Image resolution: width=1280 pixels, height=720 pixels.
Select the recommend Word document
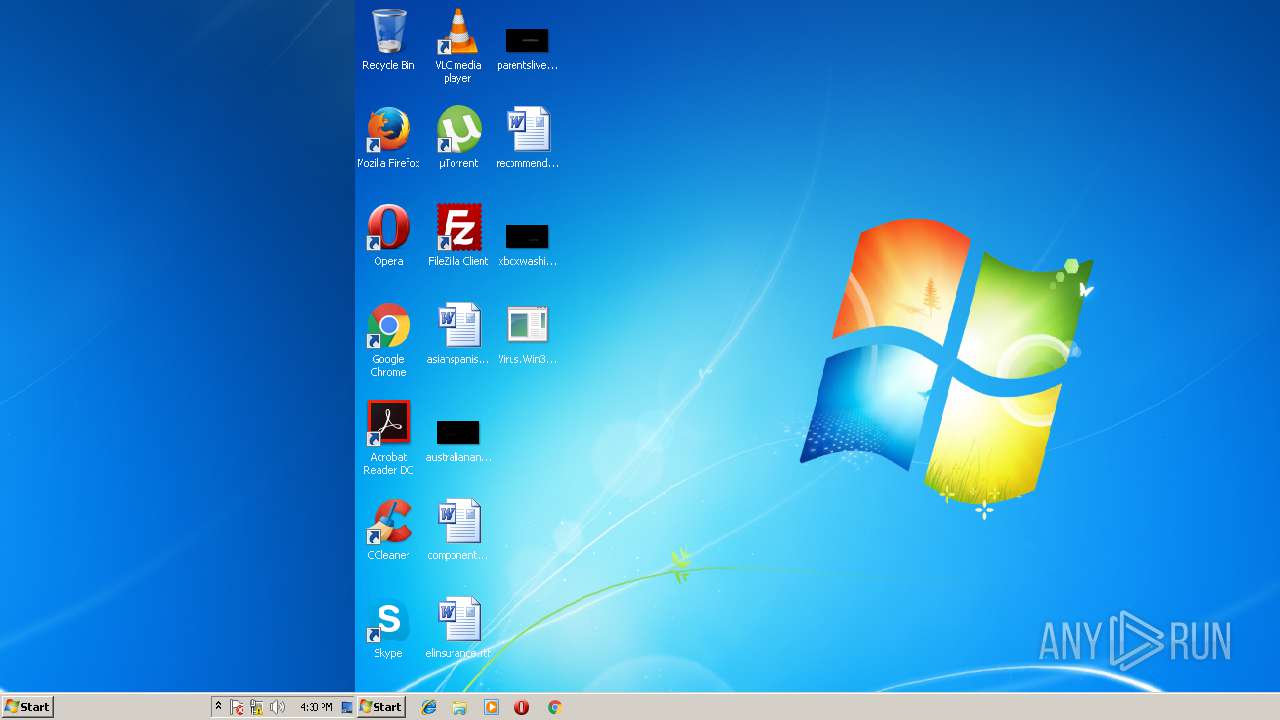[527, 138]
